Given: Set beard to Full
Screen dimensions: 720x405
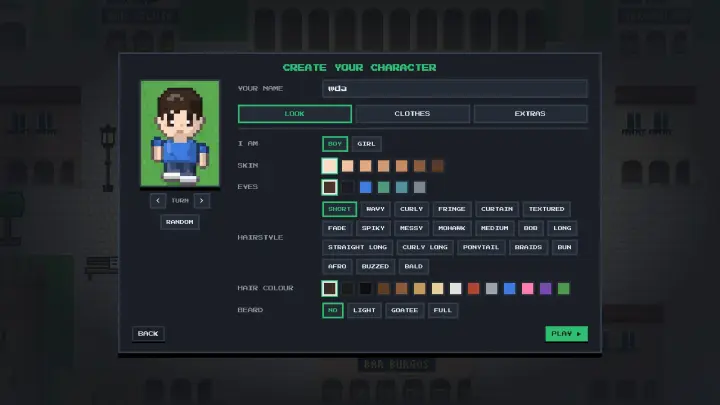Looking at the screenshot, I should pyautogui.click(x=443, y=310).
